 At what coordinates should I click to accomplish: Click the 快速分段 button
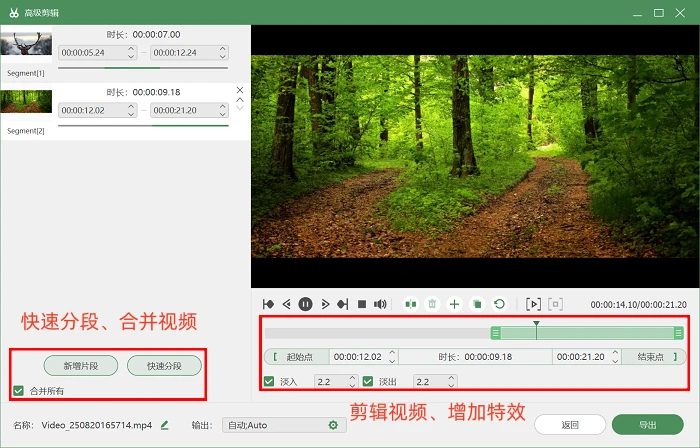[164, 366]
